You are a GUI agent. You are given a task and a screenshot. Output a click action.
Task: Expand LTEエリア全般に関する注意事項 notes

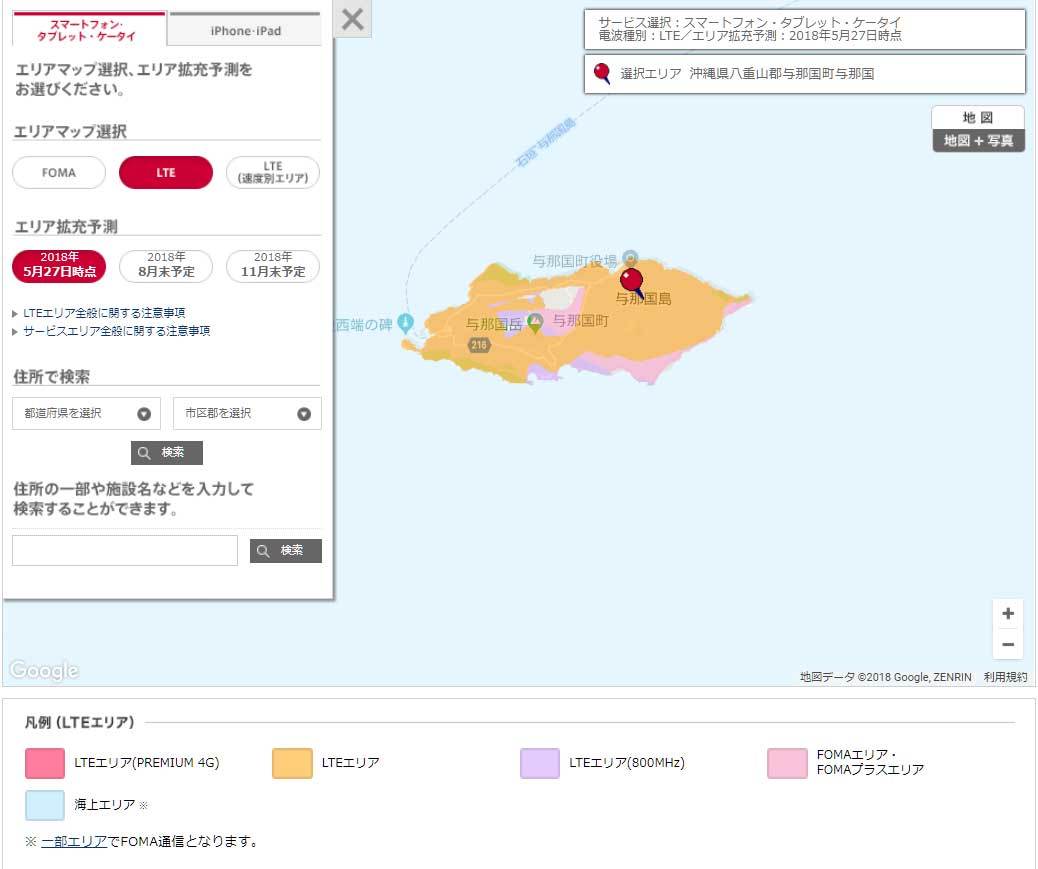click(x=103, y=313)
